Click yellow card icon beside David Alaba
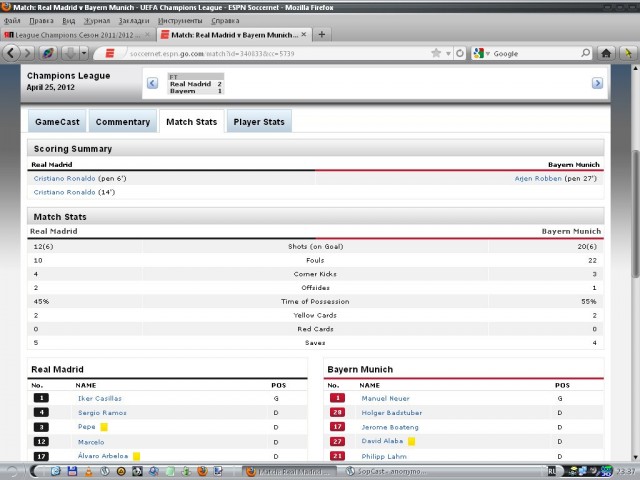640x480 pixels. (411, 441)
